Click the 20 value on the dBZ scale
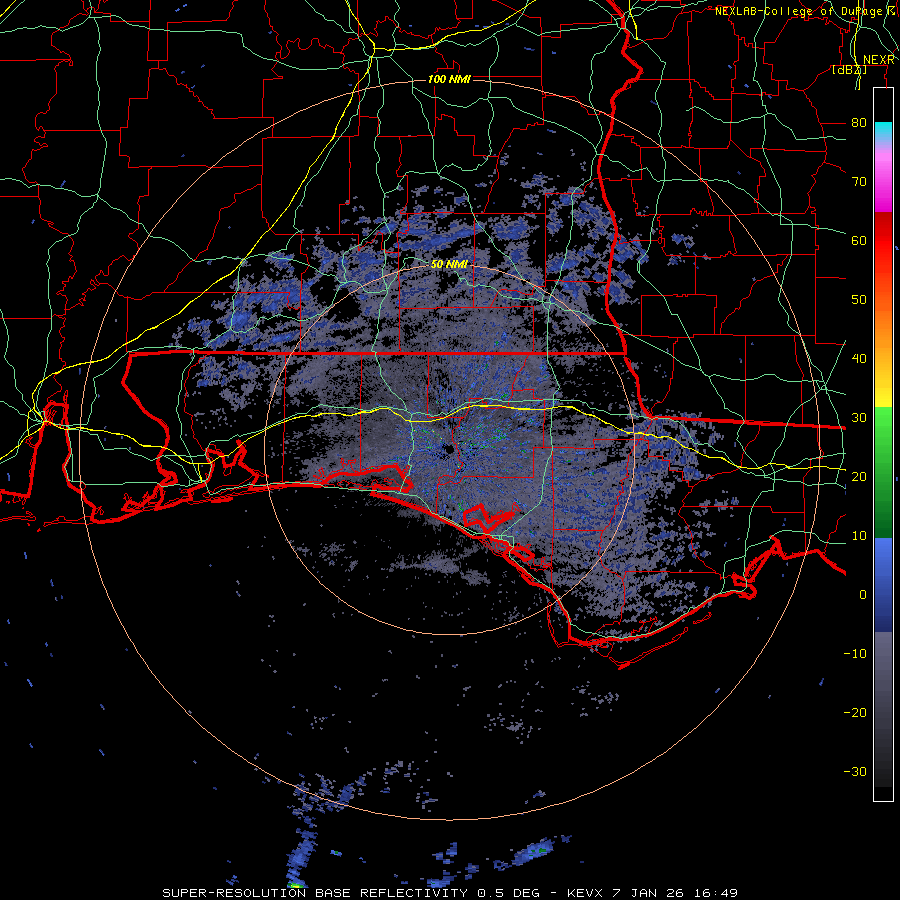This screenshot has height=900, width=900. coord(859,477)
